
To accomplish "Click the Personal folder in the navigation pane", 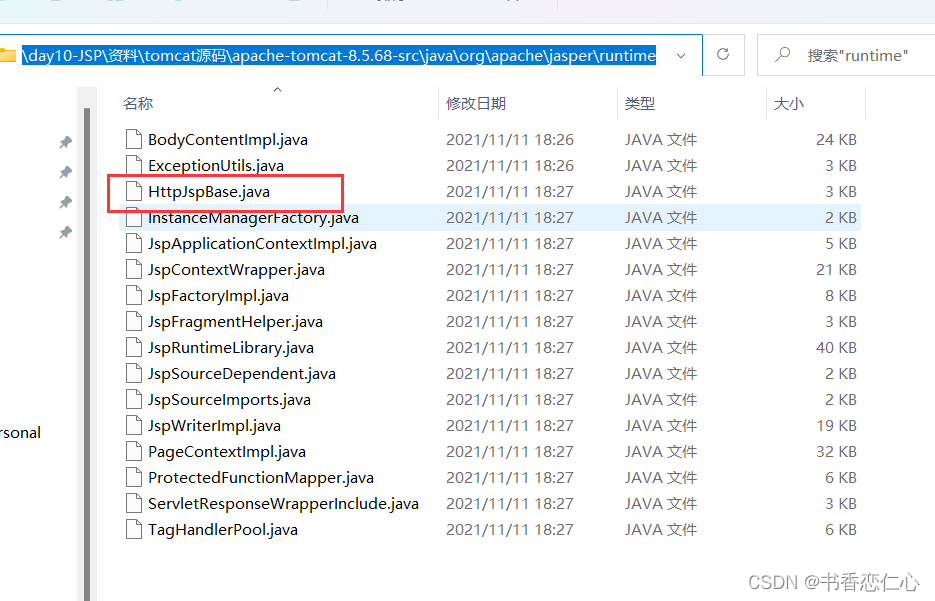I will [x=20, y=433].
